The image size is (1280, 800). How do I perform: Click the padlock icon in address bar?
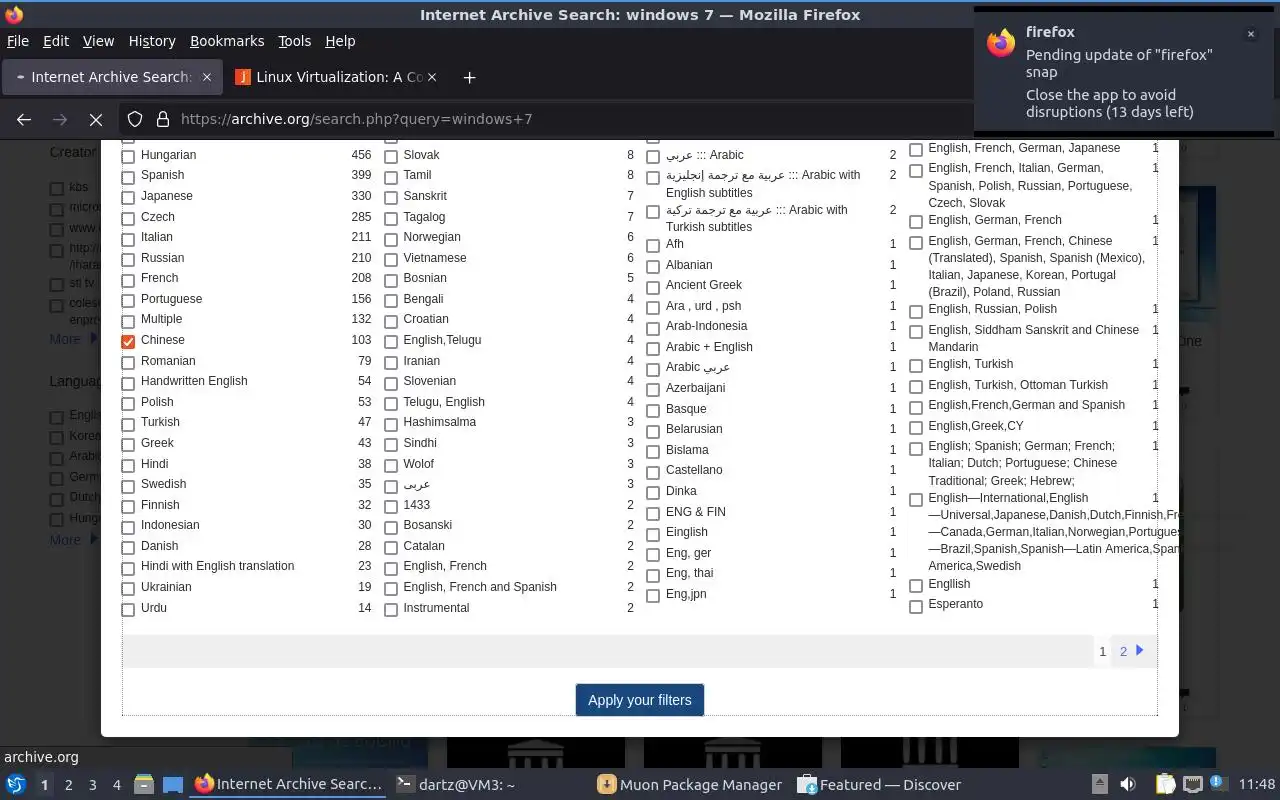(162, 119)
